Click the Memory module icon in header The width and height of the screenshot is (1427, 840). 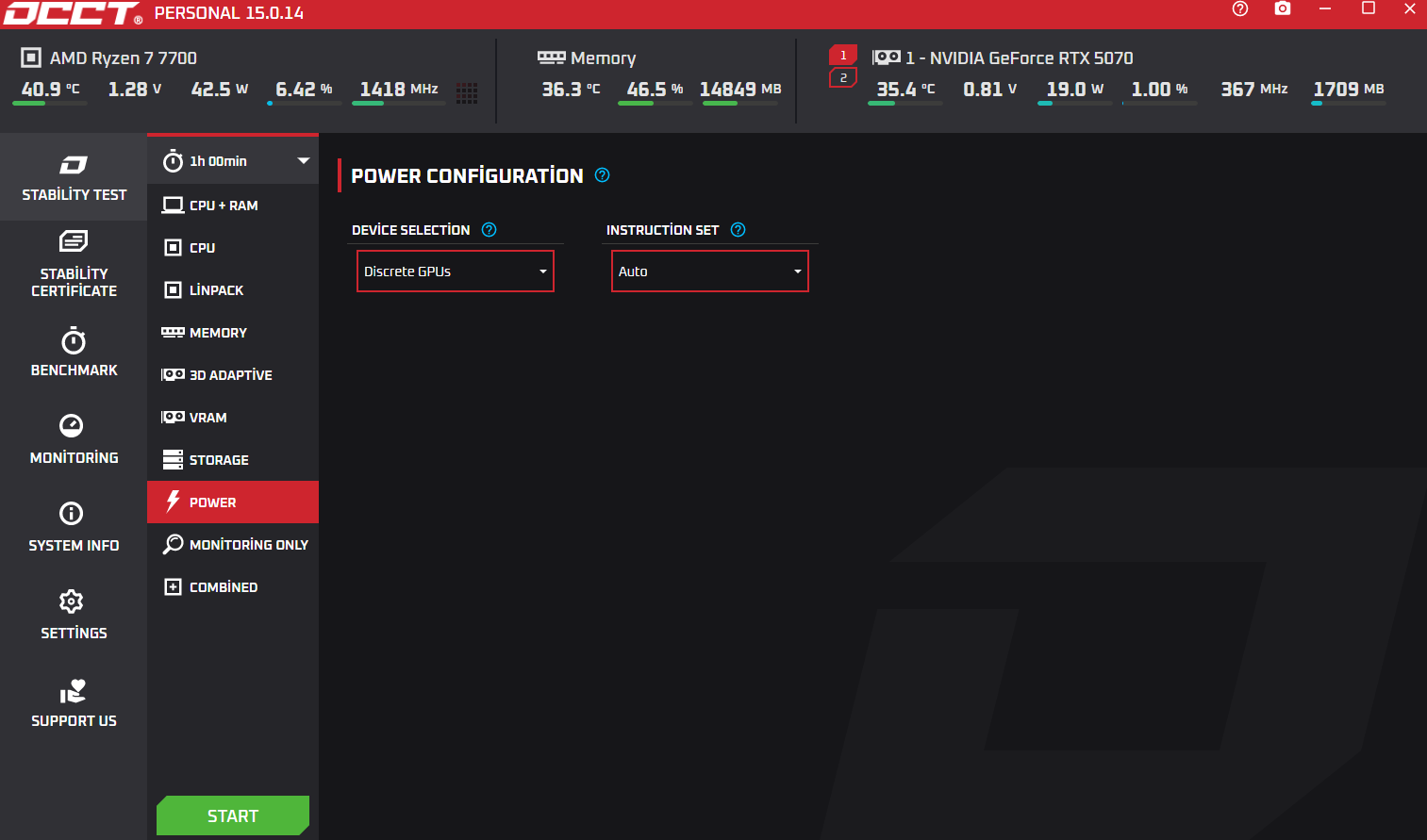(551, 58)
